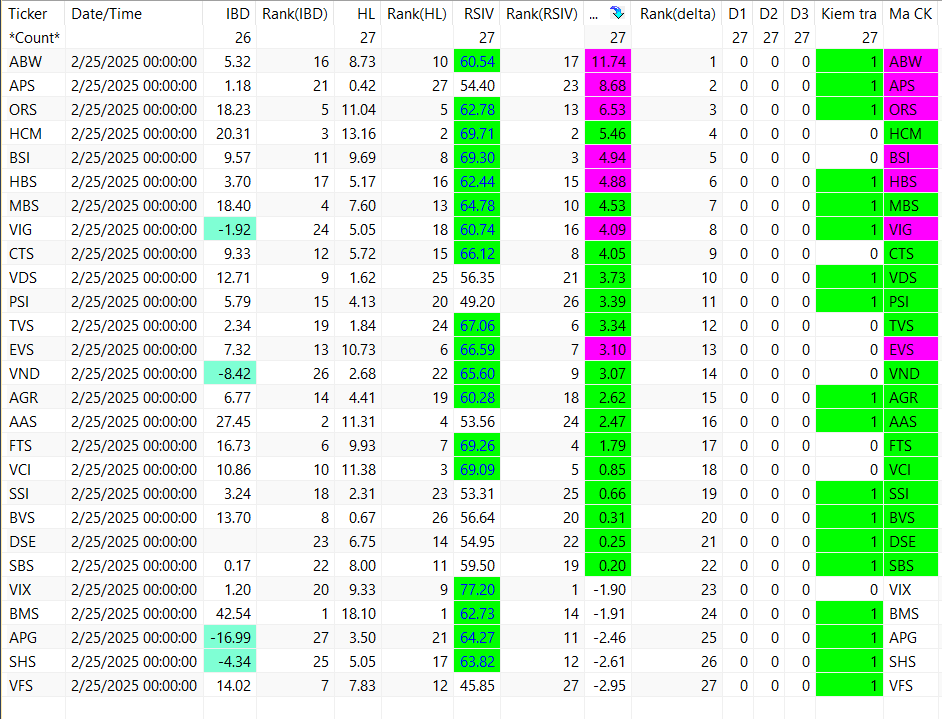This screenshot has height=719, width=942.
Task: Click the HL value 18.10
Action: (359, 614)
